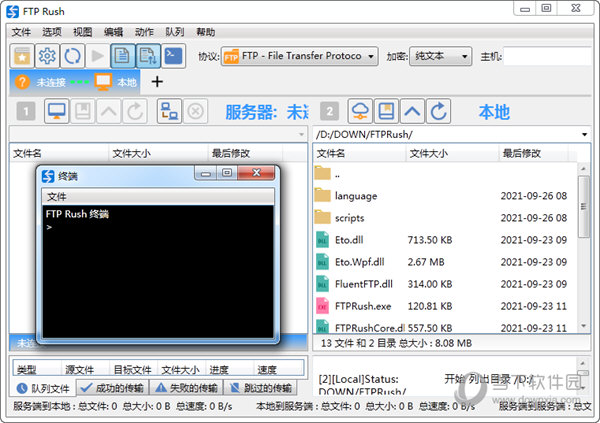The image size is (600, 423).
Task: Open the 选项 menu
Action: click(x=52, y=32)
